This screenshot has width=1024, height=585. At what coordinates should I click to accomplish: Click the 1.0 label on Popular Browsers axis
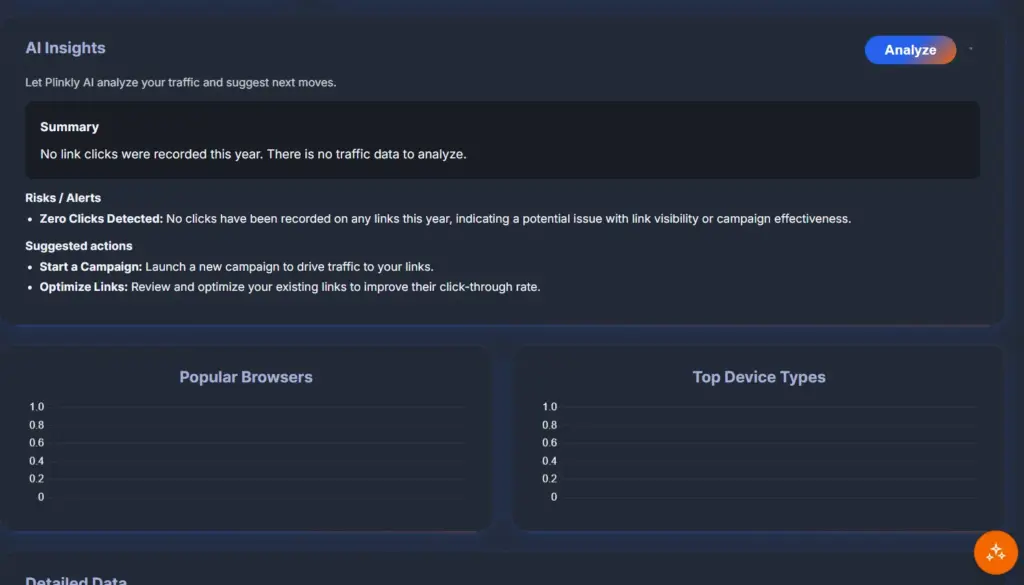point(36,407)
